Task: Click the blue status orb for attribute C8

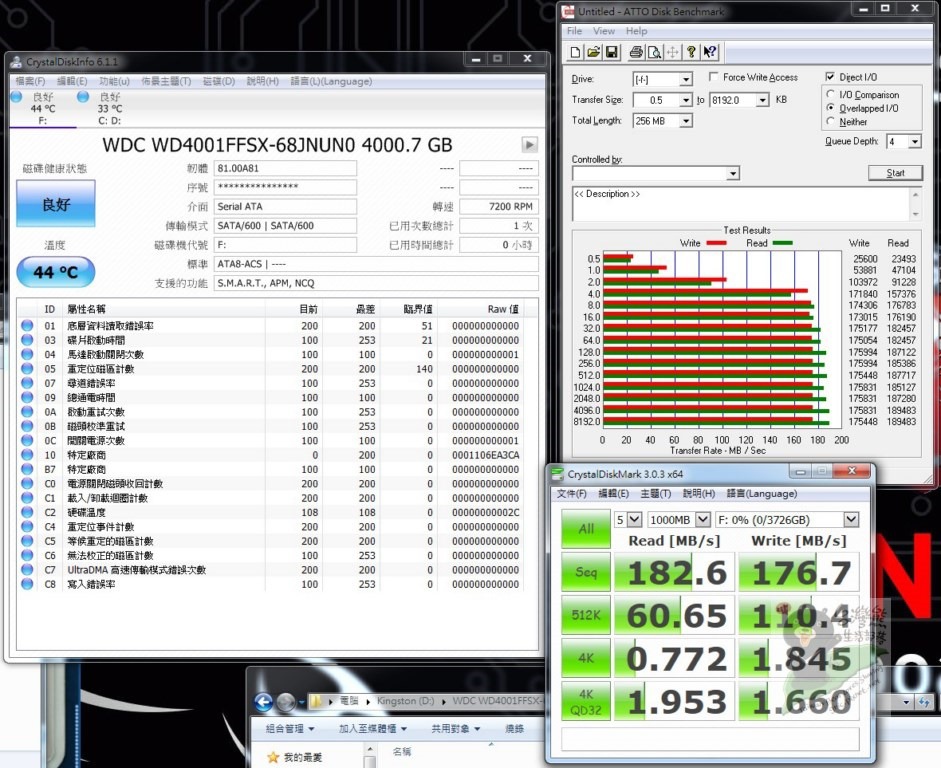Action: (x=27, y=584)
